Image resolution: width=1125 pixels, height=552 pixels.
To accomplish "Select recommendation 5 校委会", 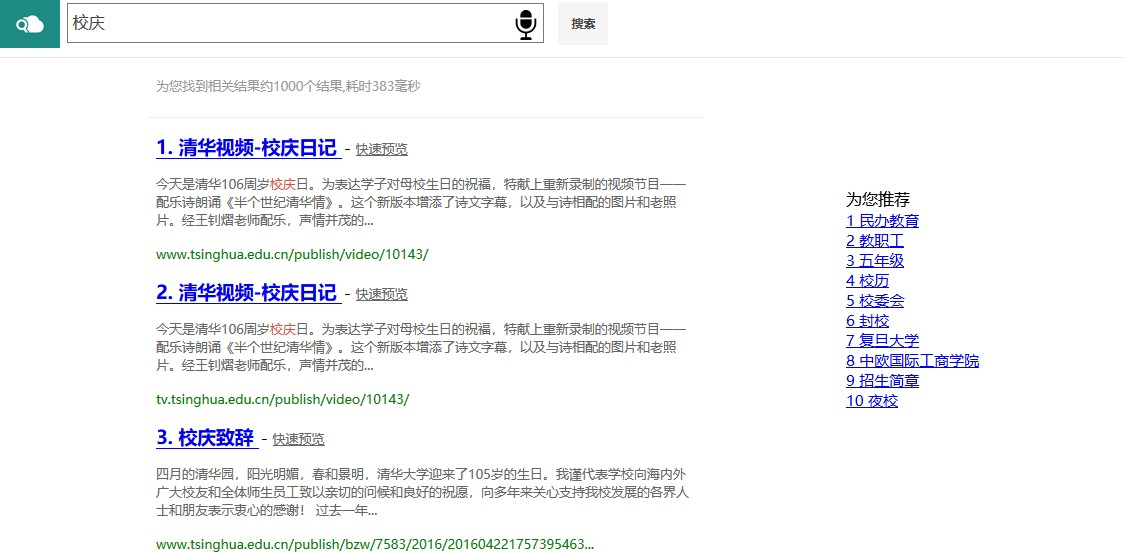I will [875, 301].
